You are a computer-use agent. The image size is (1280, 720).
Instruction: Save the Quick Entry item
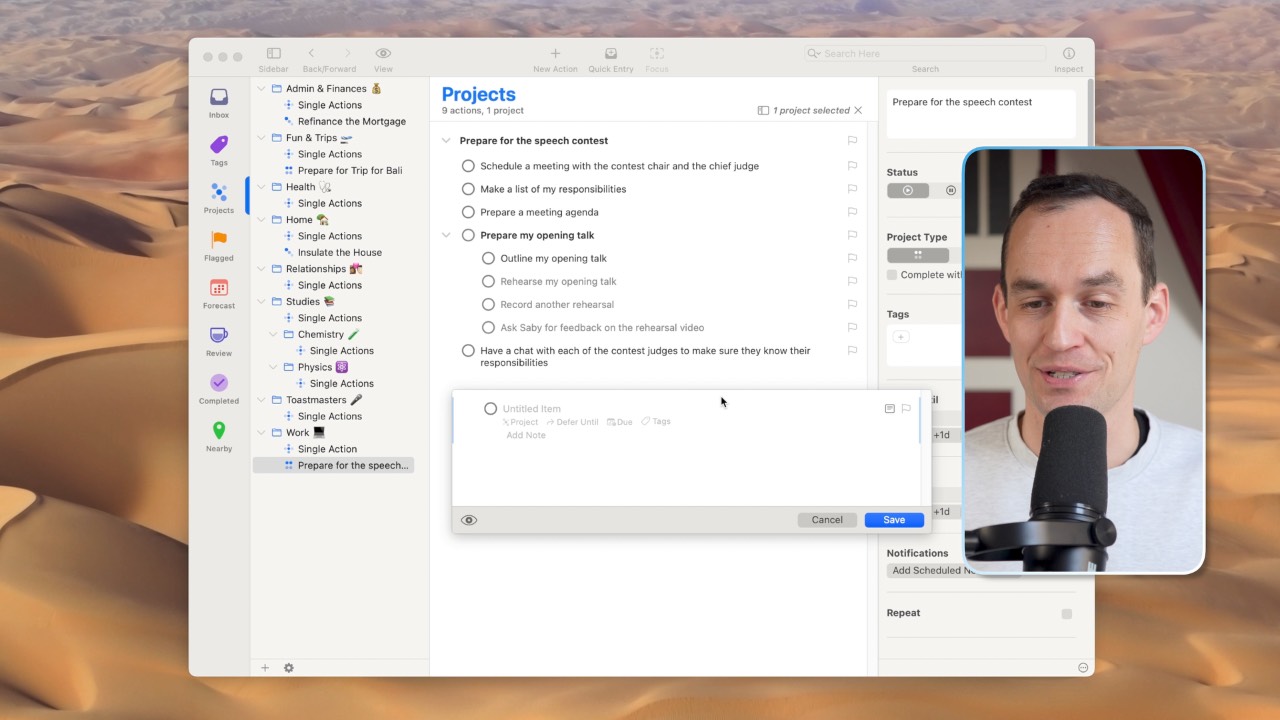point(894,520)
